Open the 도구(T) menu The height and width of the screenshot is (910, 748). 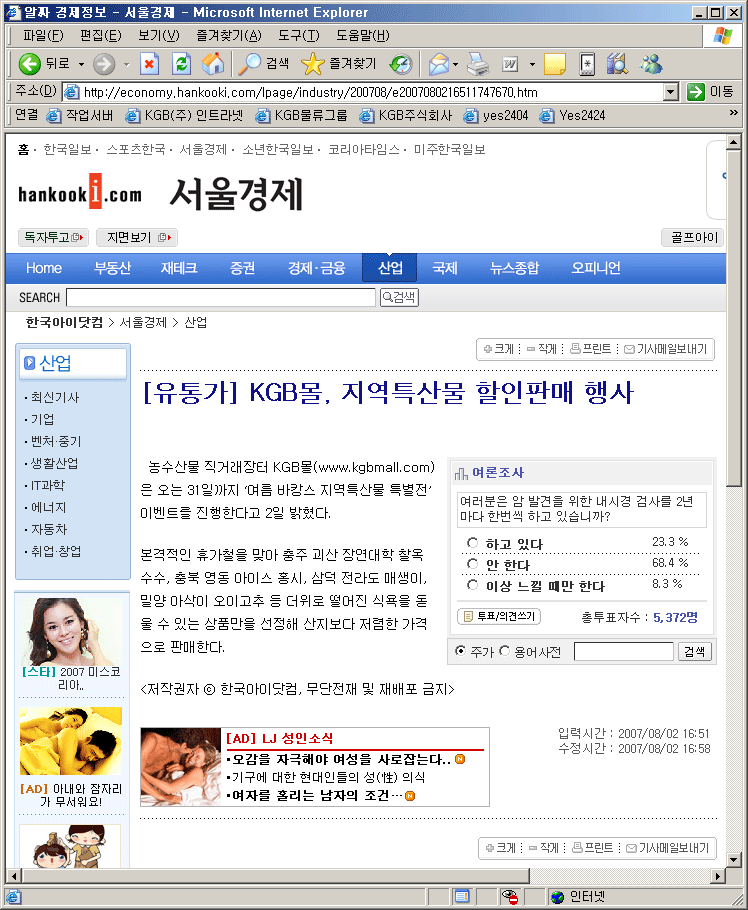pyautogui.click(x=298, y=36)
